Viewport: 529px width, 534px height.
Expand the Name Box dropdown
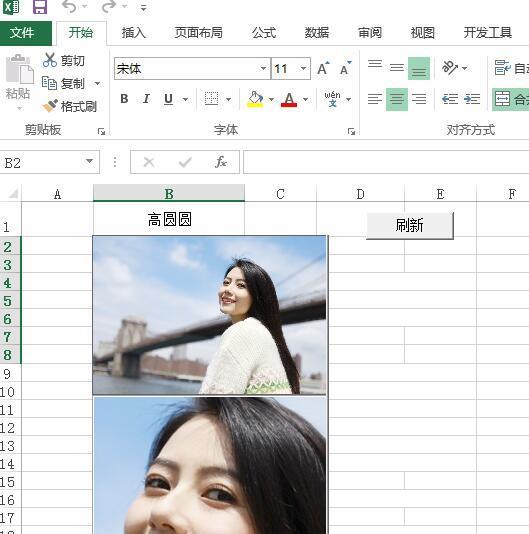(90, 161)
